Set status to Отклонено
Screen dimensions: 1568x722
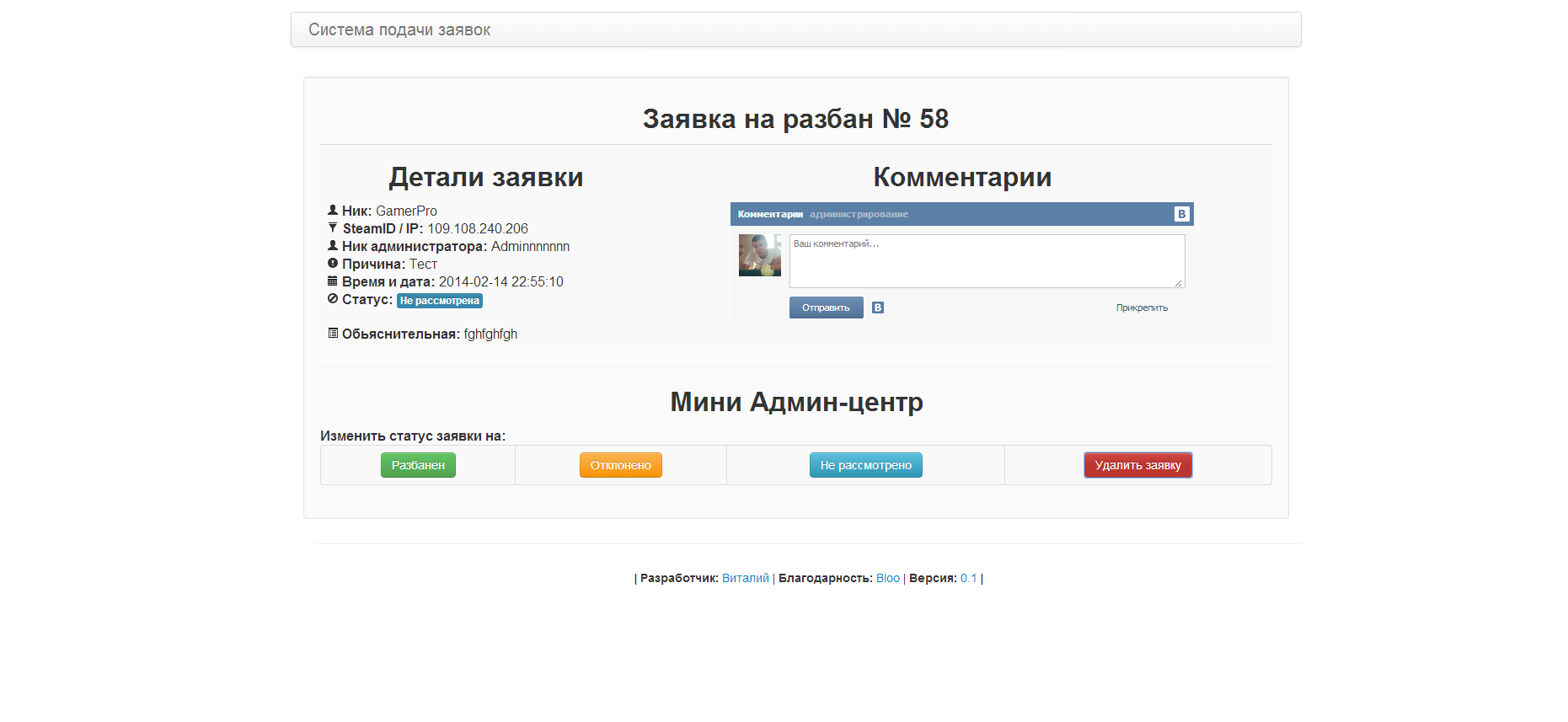(x=621, y=465)
